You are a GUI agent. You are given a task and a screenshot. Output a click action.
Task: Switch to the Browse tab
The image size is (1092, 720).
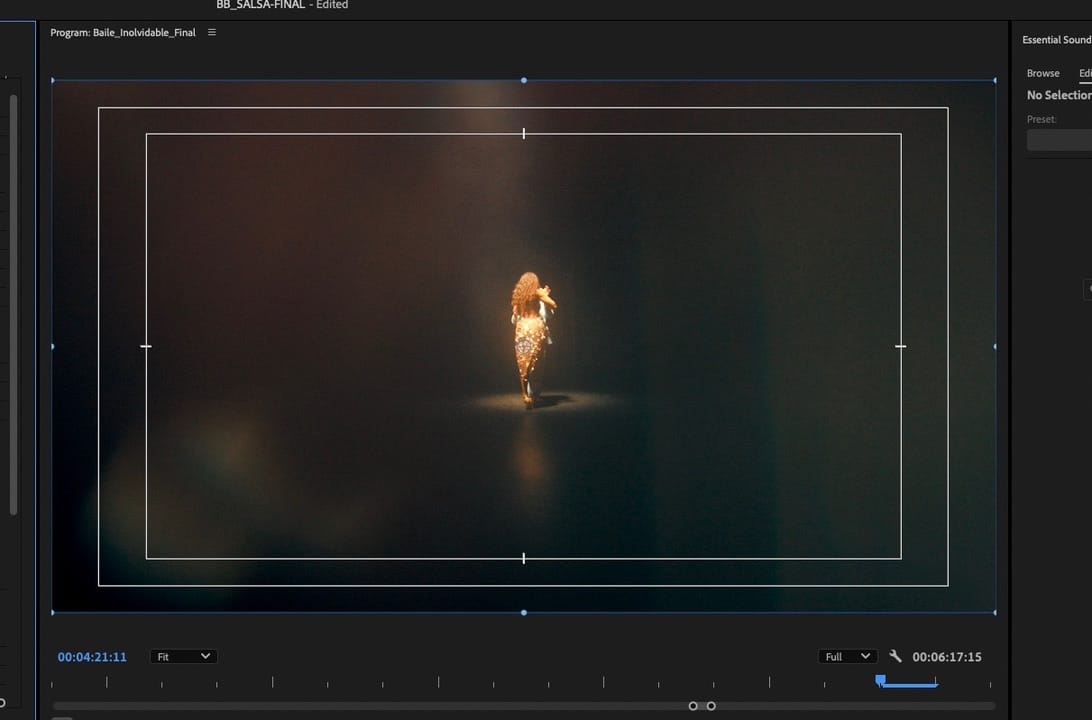[1042, 73]
